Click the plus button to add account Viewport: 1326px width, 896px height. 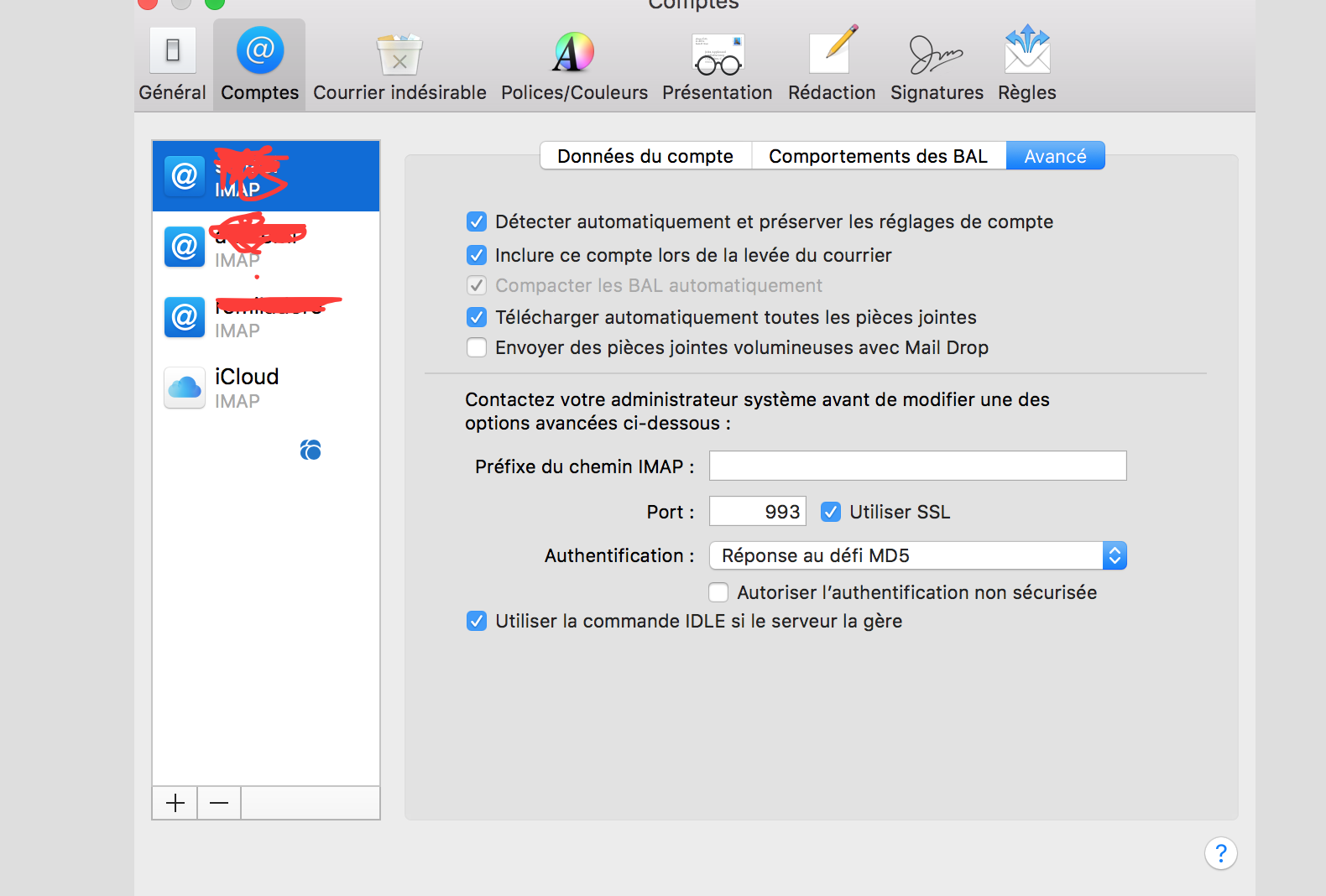175,803
